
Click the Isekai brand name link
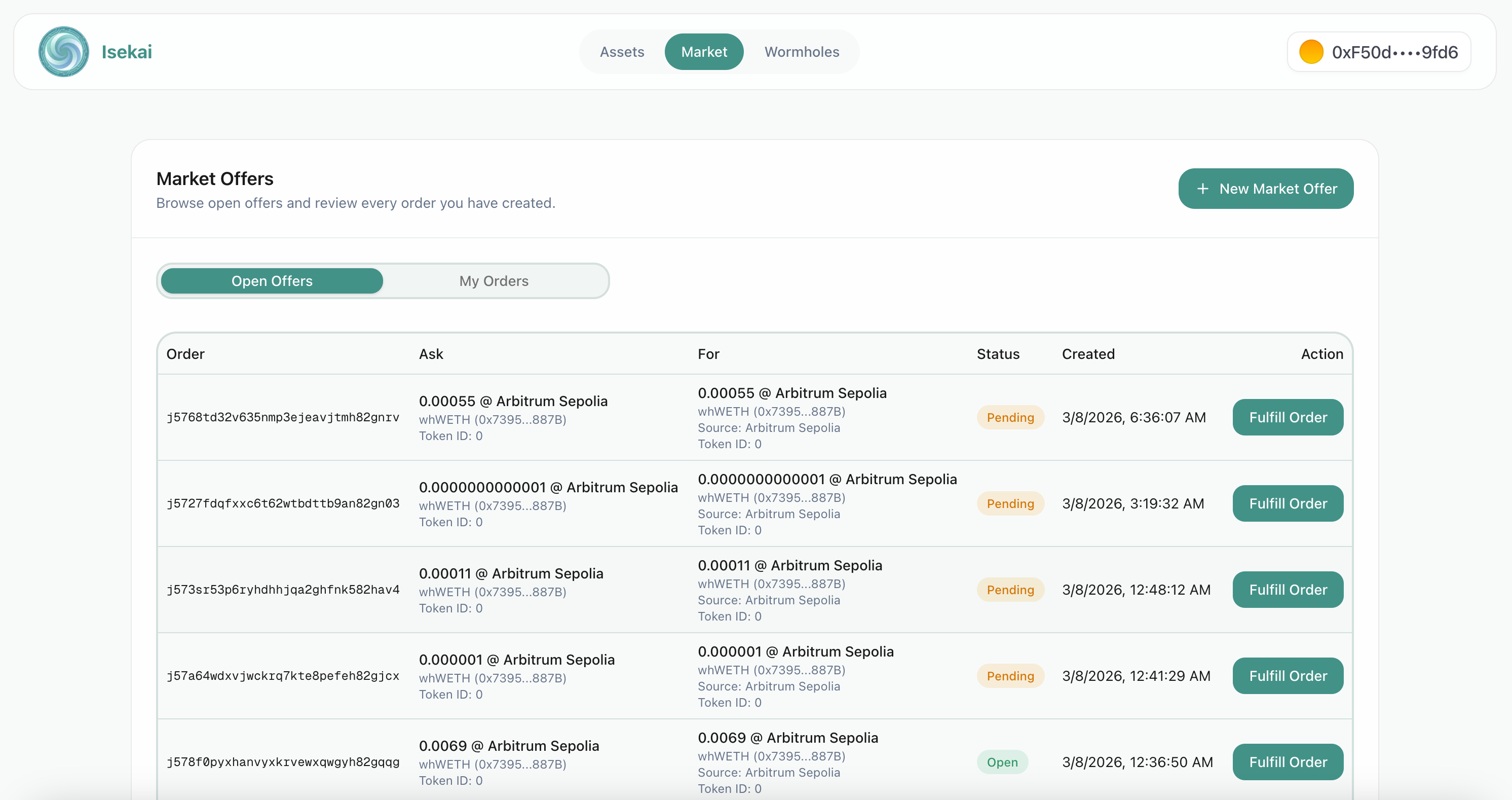126,52
